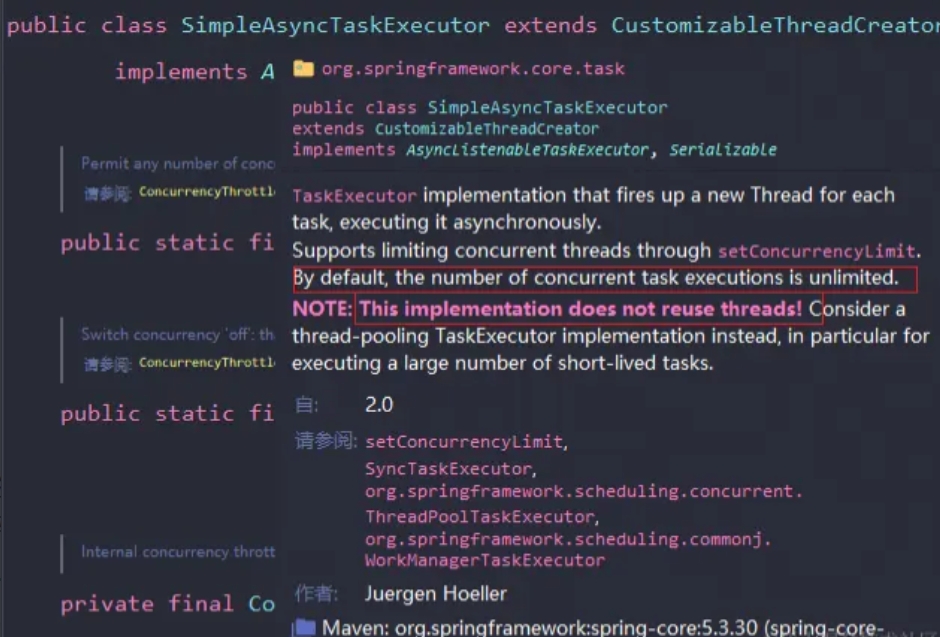Image resolution: width=940 pixels, height=637 pixels.
Task: Click the 'private final Co' code line
Action: [167, 604]
